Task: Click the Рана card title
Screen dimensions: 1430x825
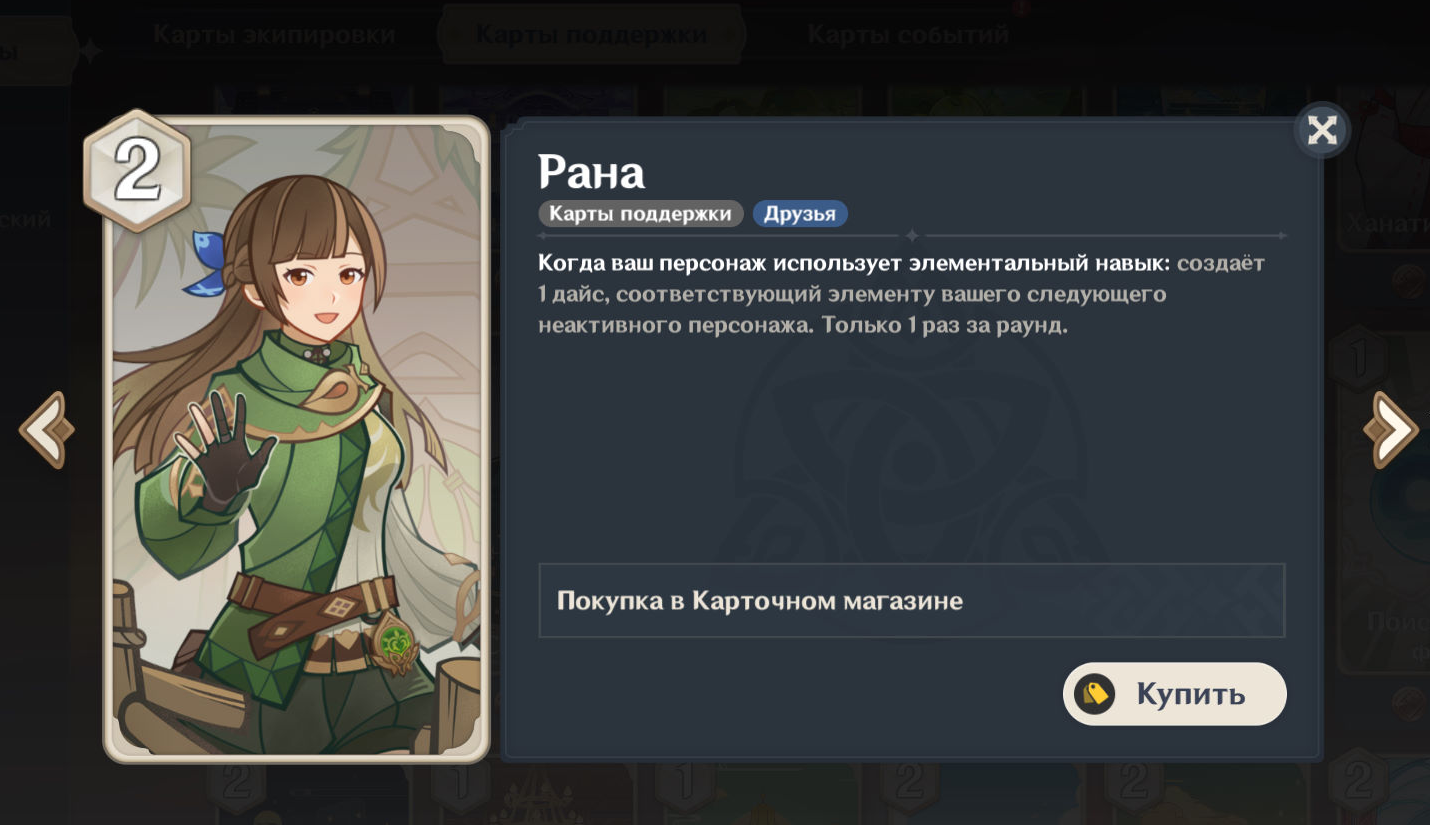Action: point(592,172)
